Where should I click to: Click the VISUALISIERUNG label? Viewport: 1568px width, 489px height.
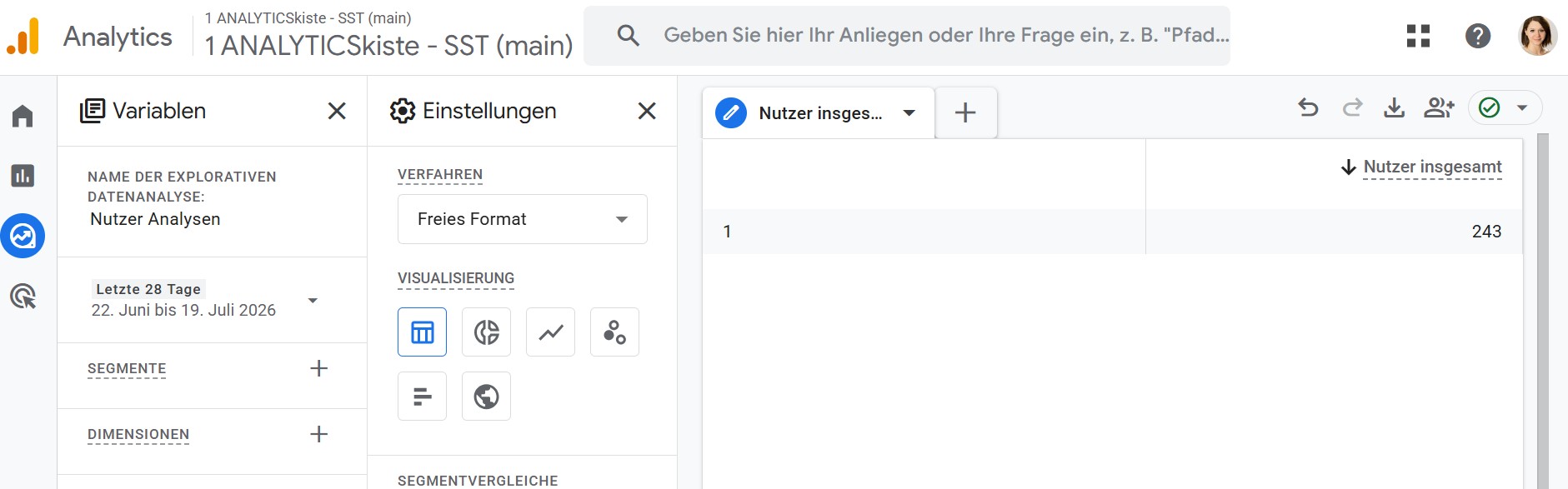456,278
